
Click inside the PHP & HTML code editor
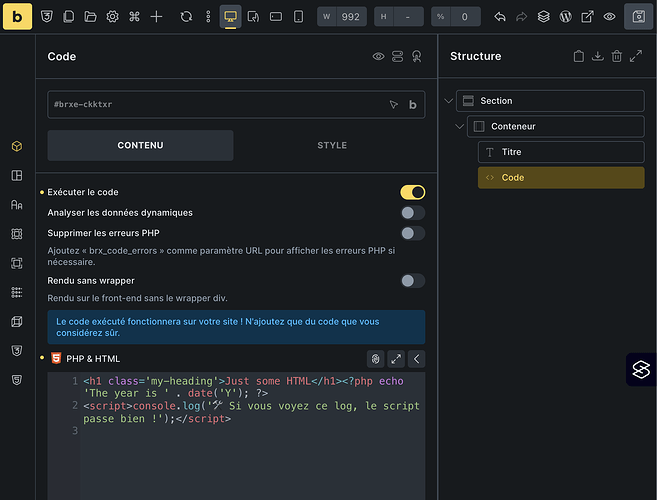coord(236,436)
